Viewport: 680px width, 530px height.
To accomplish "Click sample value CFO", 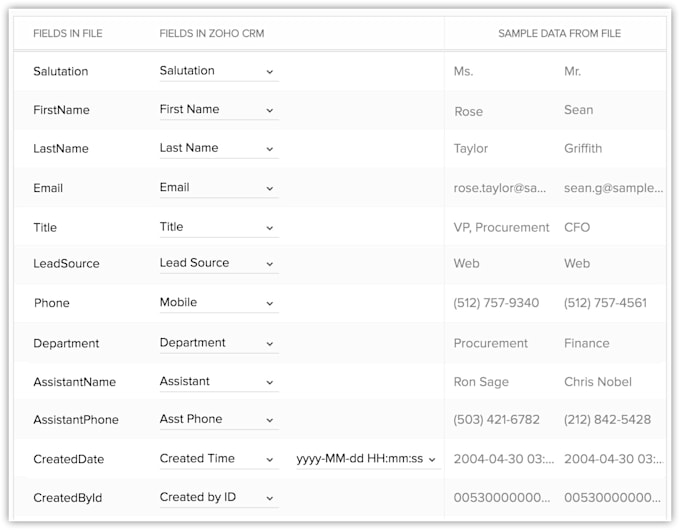I will [577, 228].
